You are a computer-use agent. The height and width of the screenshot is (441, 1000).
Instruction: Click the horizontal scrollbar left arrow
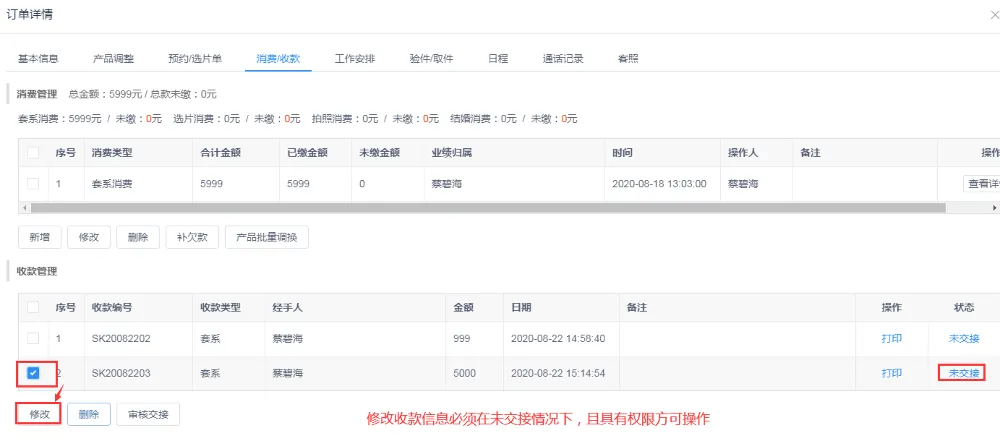[x=23, y=208]
